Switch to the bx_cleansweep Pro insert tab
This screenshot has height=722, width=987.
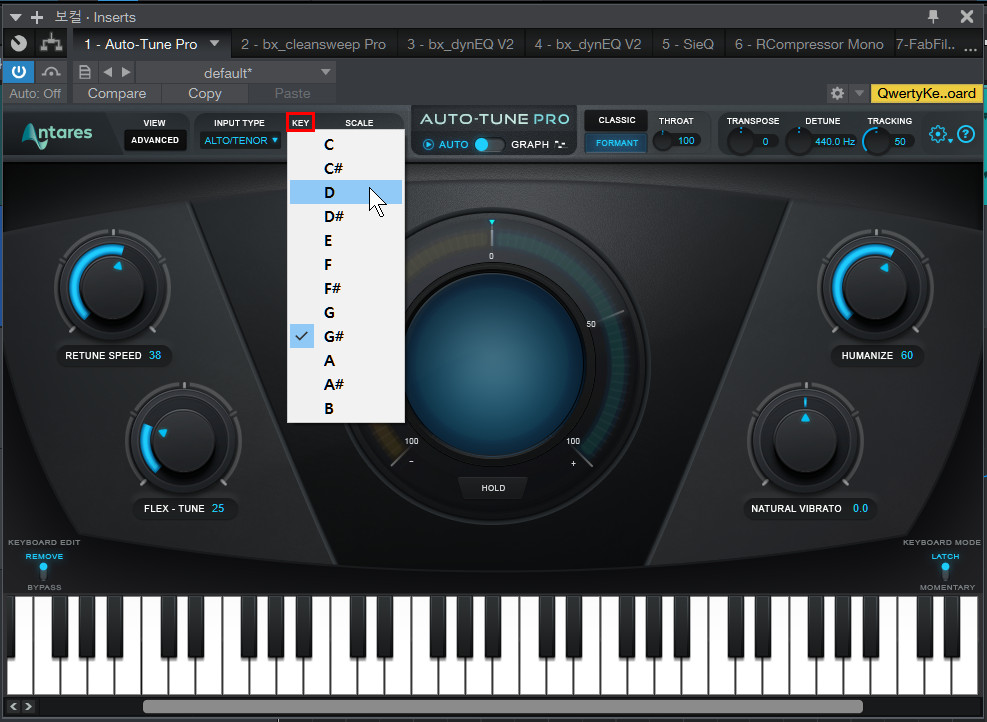313,44
